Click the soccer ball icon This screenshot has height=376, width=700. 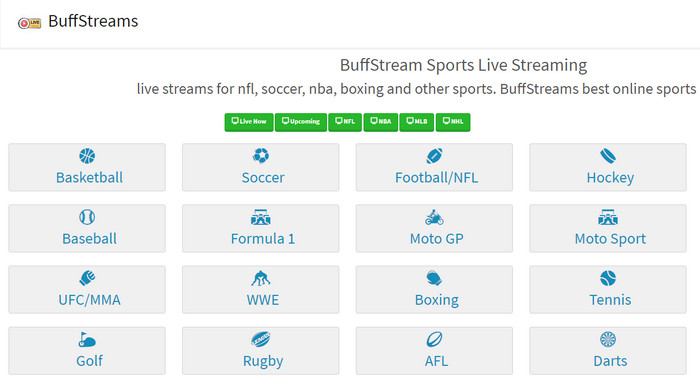261,156
